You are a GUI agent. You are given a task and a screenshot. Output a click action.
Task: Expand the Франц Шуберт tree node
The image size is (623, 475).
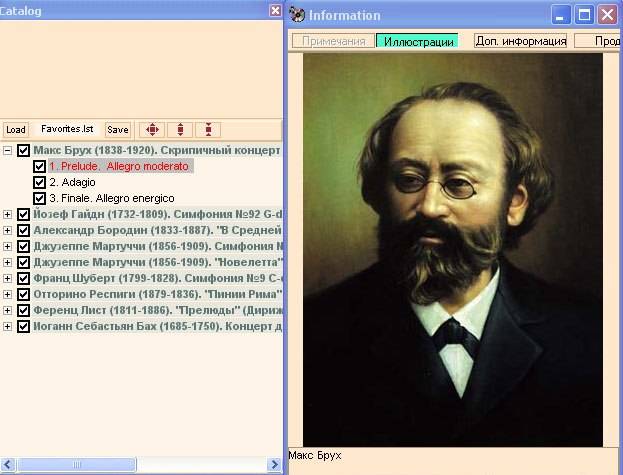pyautogui.click(x=7, y=278)
